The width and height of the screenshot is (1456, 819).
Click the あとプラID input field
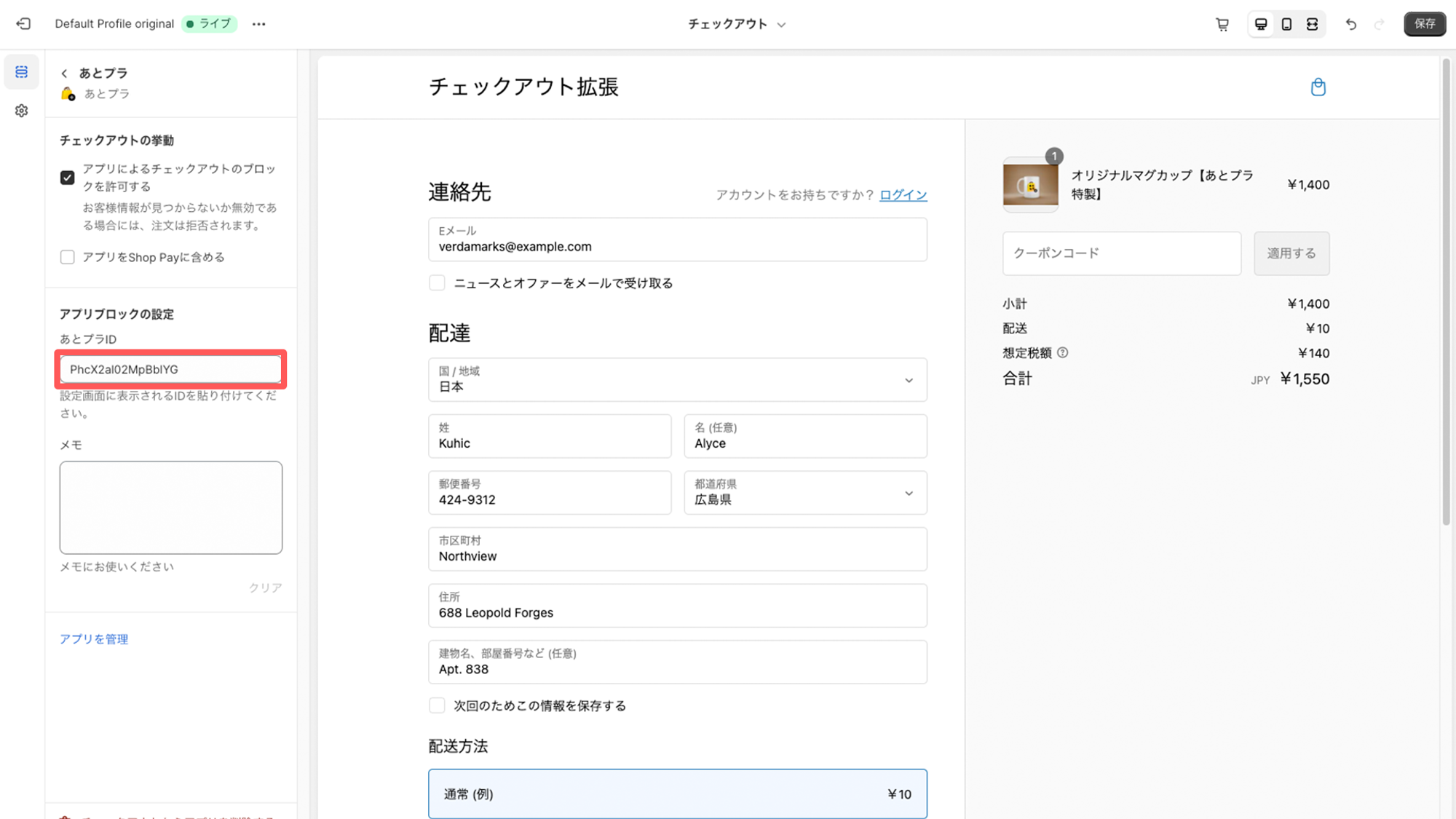pyautogui.click(x=170, y=369)
